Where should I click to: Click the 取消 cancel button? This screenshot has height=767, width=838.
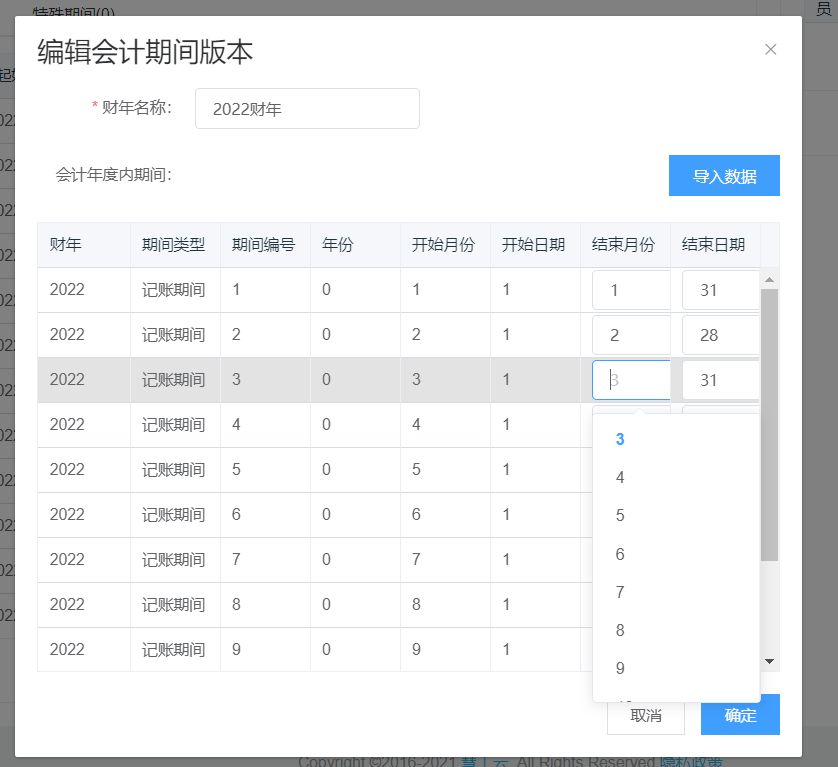(646, 716)
